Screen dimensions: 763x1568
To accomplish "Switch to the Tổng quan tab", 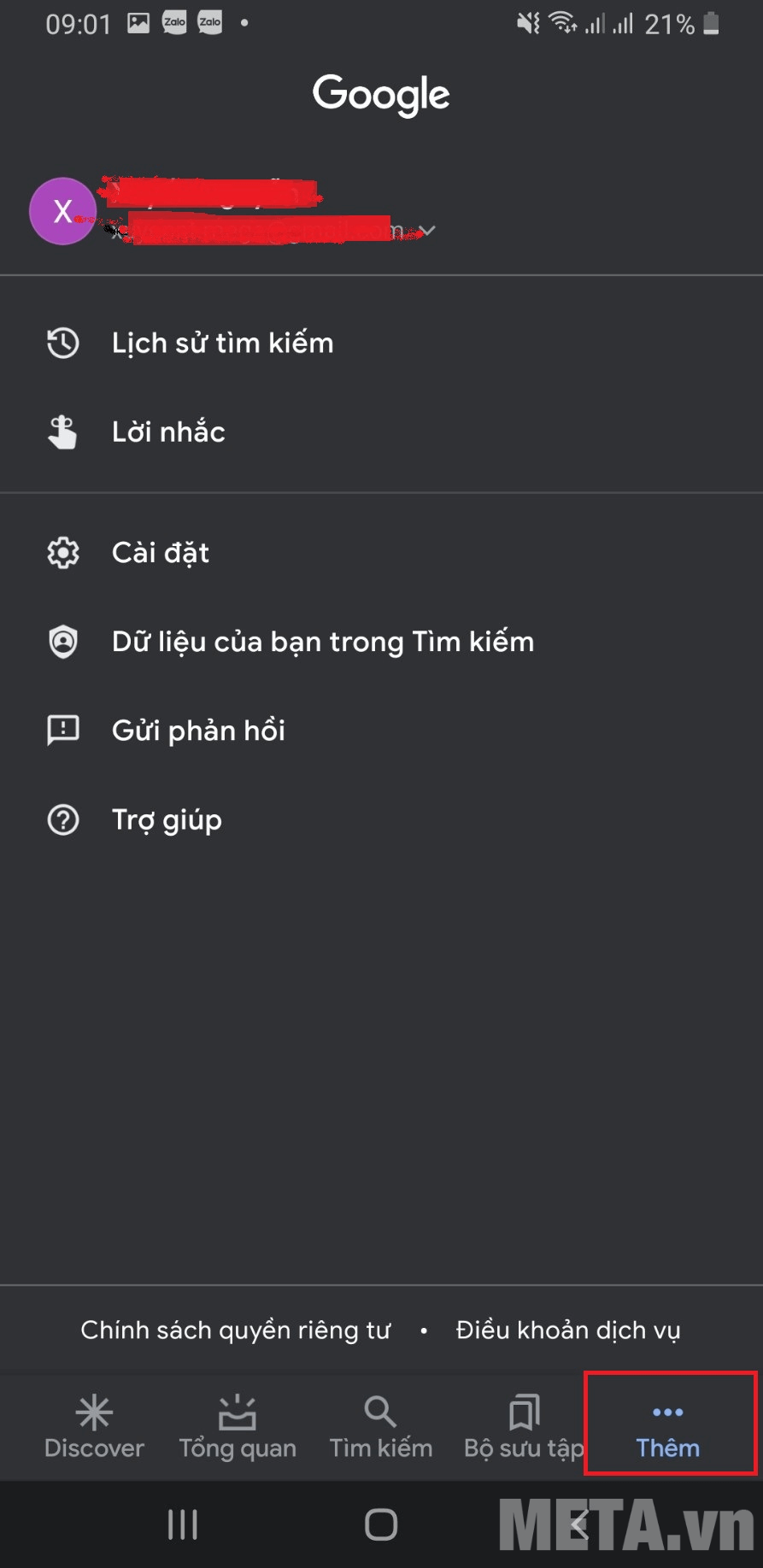I will (238, 1426).
